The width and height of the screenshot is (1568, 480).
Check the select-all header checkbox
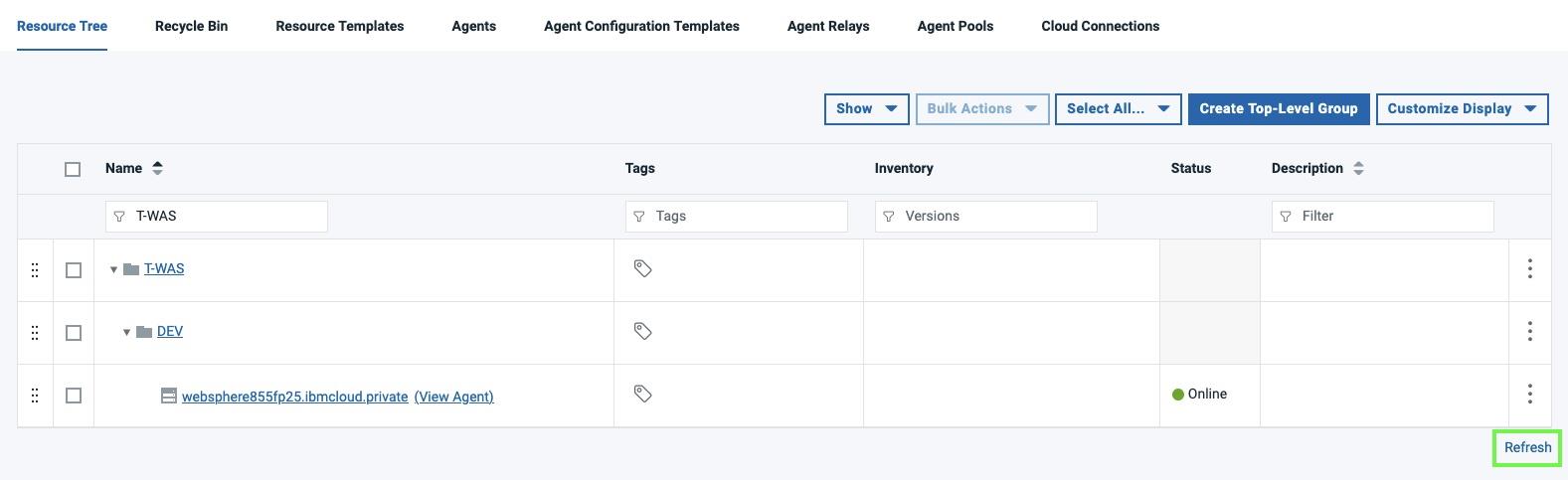[x=73, y=169]
